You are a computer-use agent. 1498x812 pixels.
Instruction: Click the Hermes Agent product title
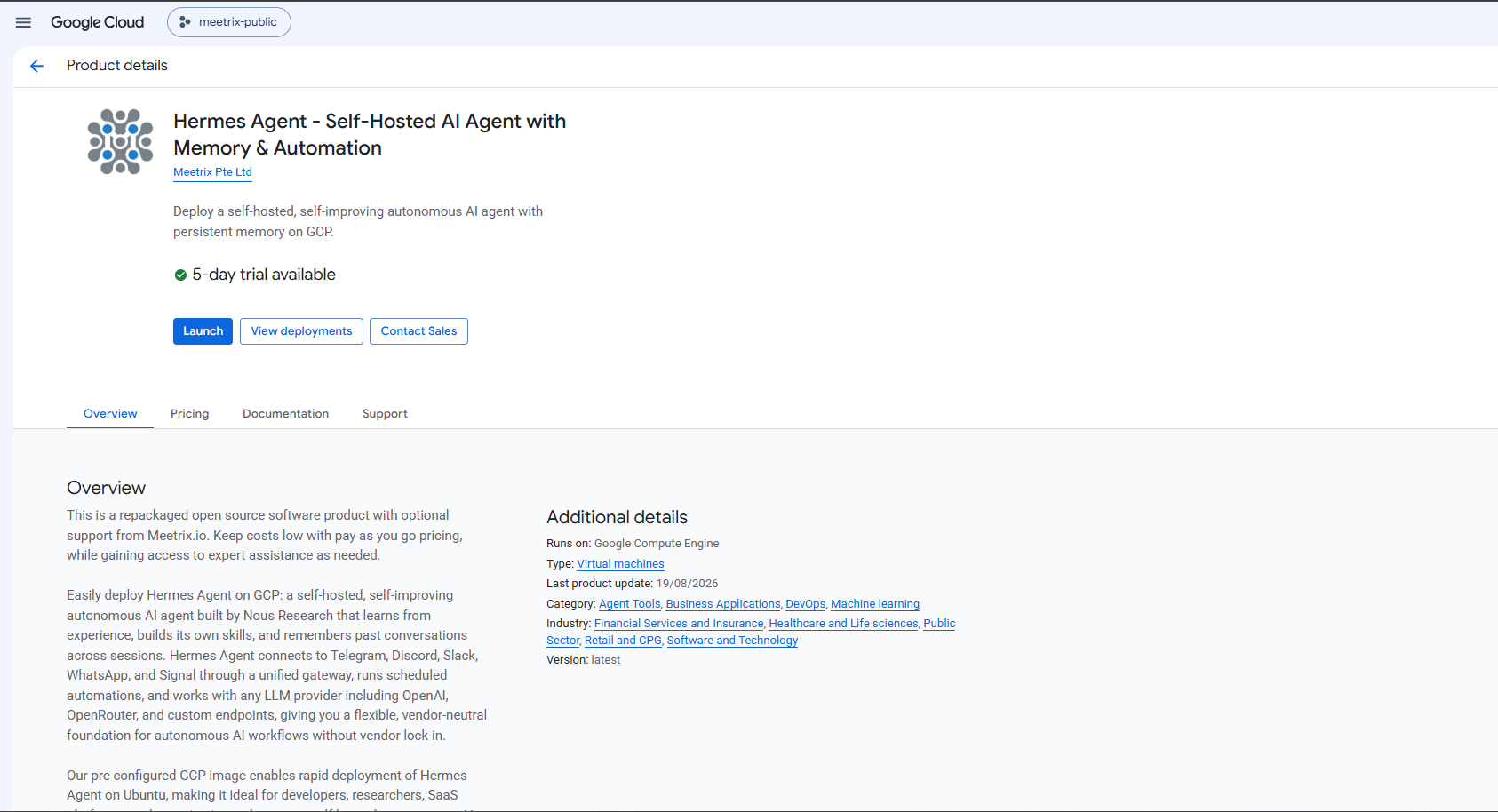[x=370, y=135]
